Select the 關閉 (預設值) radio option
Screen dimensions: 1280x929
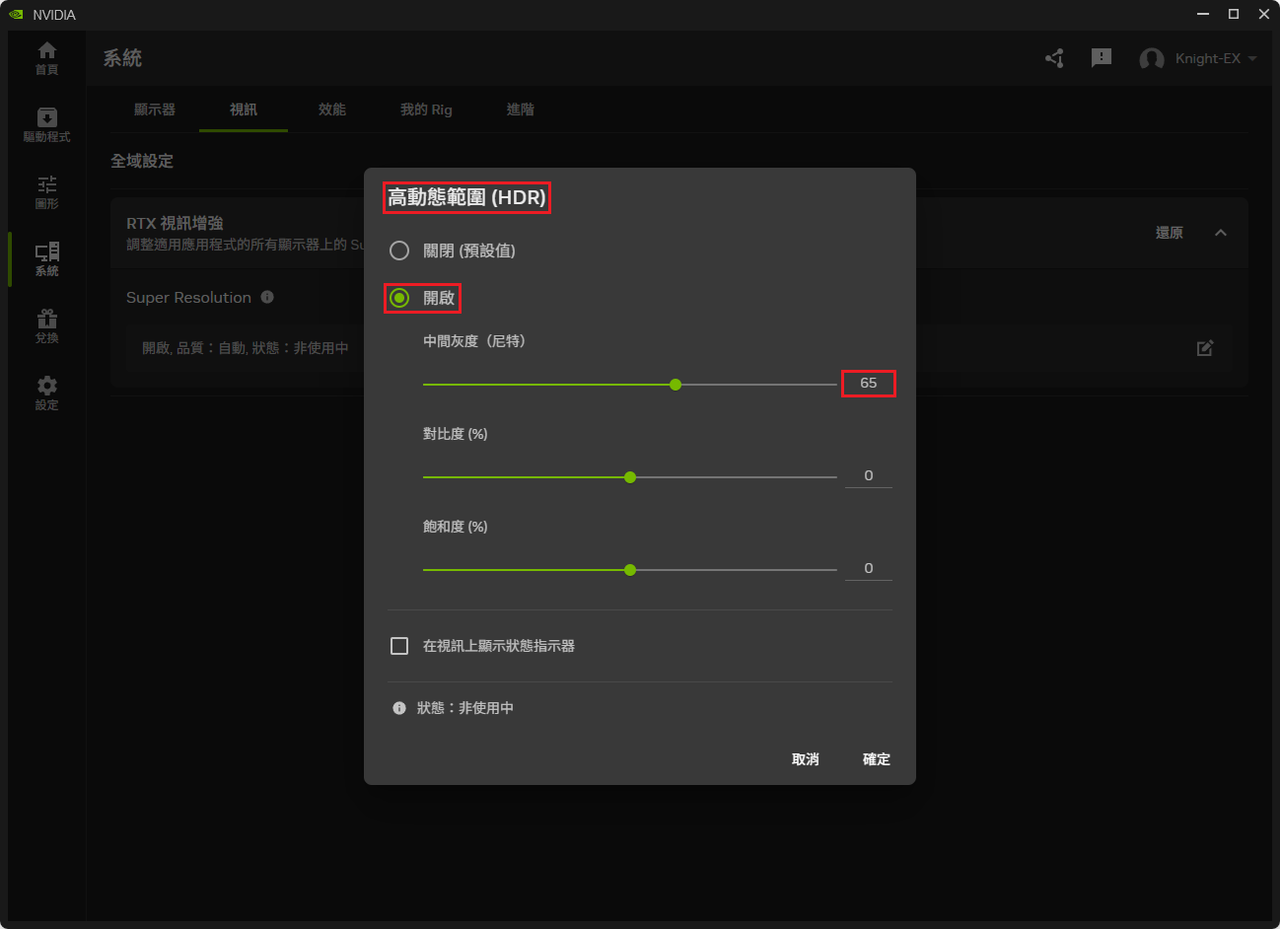pyautogui.click(x=399, y=250)
